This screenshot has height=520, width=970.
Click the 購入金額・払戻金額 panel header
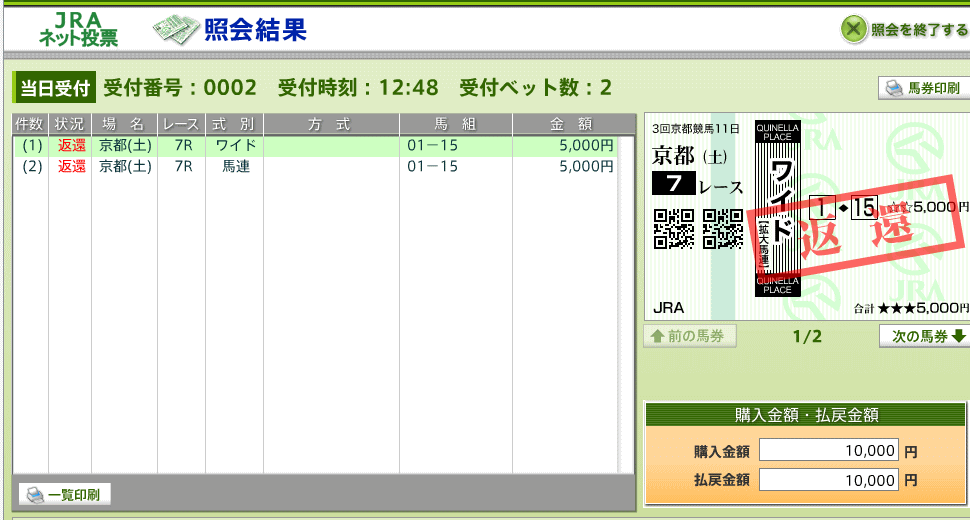[x=806, y=415]
